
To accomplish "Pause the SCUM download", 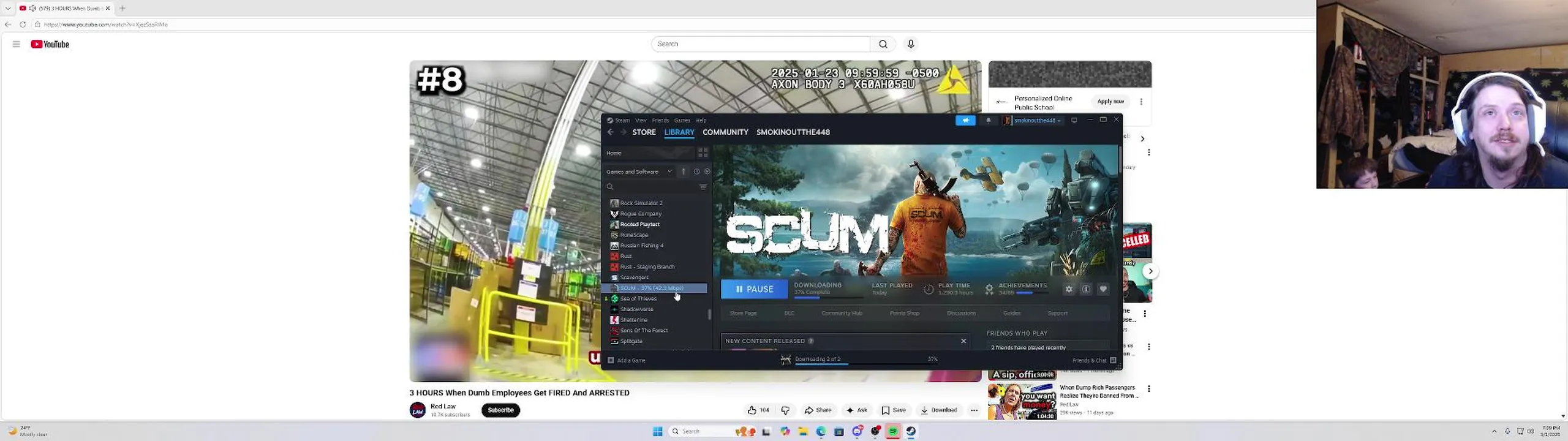I will 754,289.
